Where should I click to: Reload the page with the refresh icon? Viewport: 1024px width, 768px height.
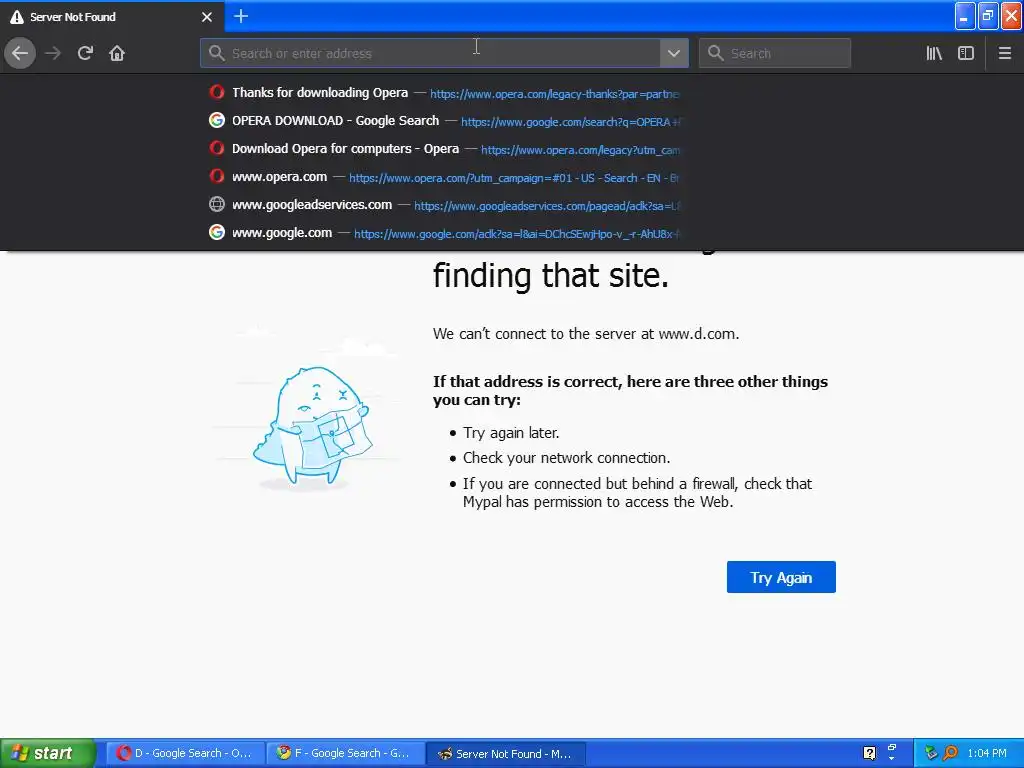coord(85,53)
